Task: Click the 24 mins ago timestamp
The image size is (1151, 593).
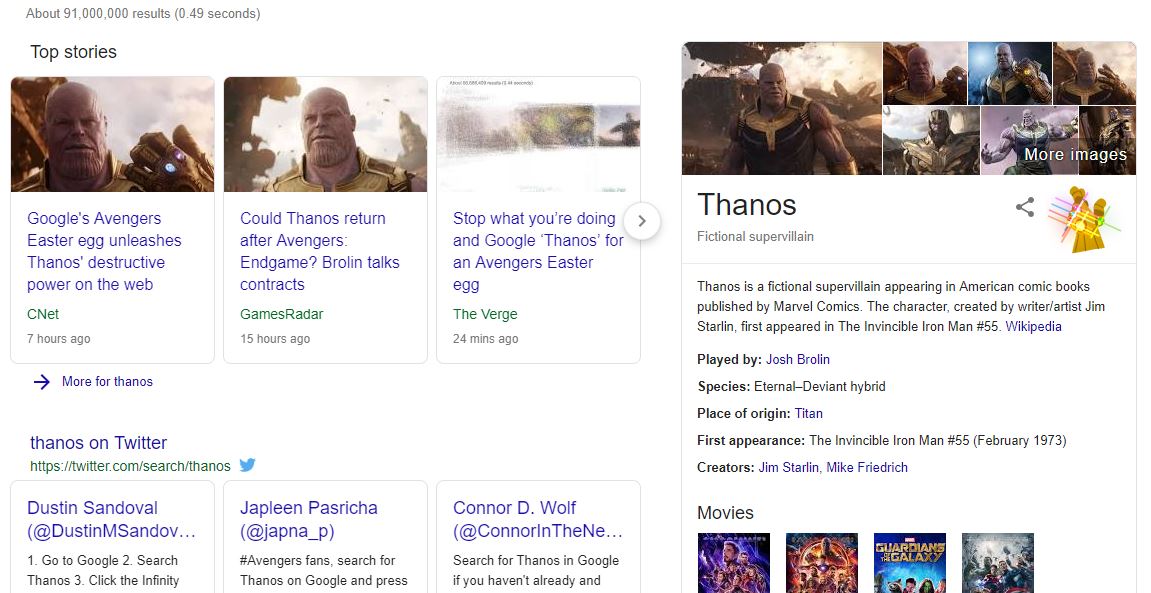Action: [x=485, y=339]
